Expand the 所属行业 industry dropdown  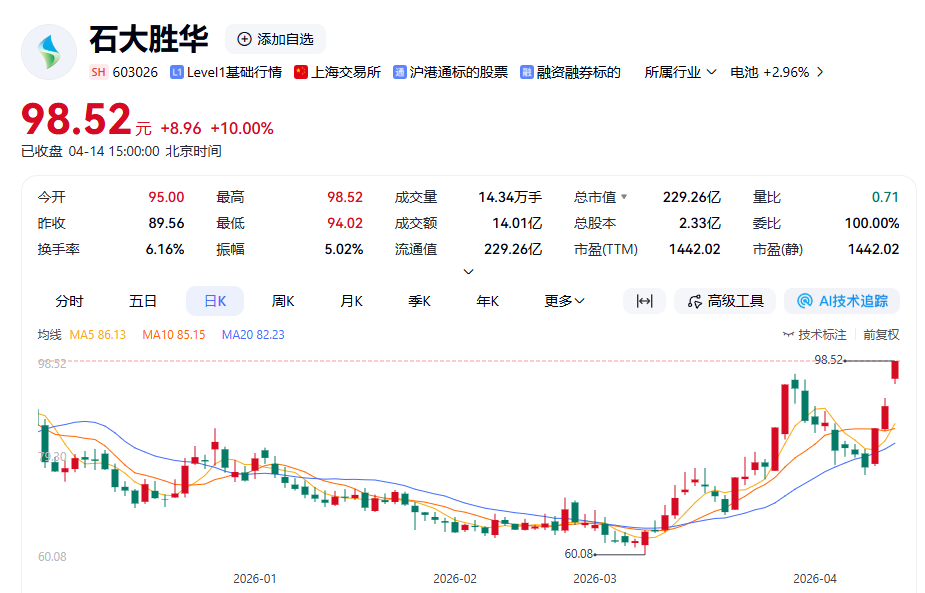[x=680, y=72]
